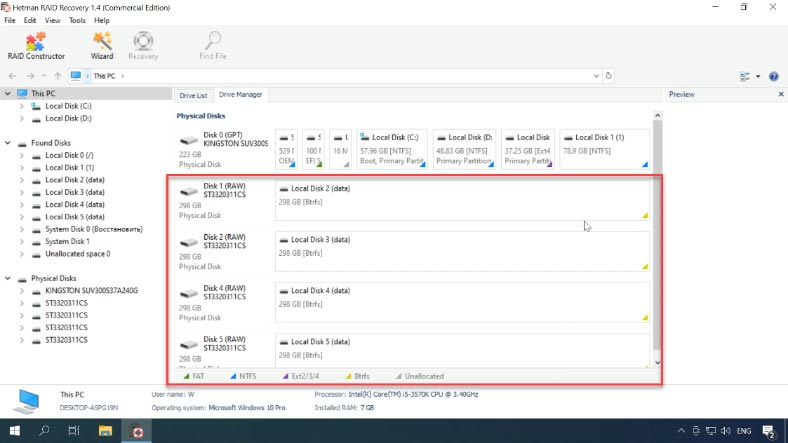Click the vertical scrollbar in Drive Manager
The width and height of the screenshot is (788, 443).
(x=657, y=235)
